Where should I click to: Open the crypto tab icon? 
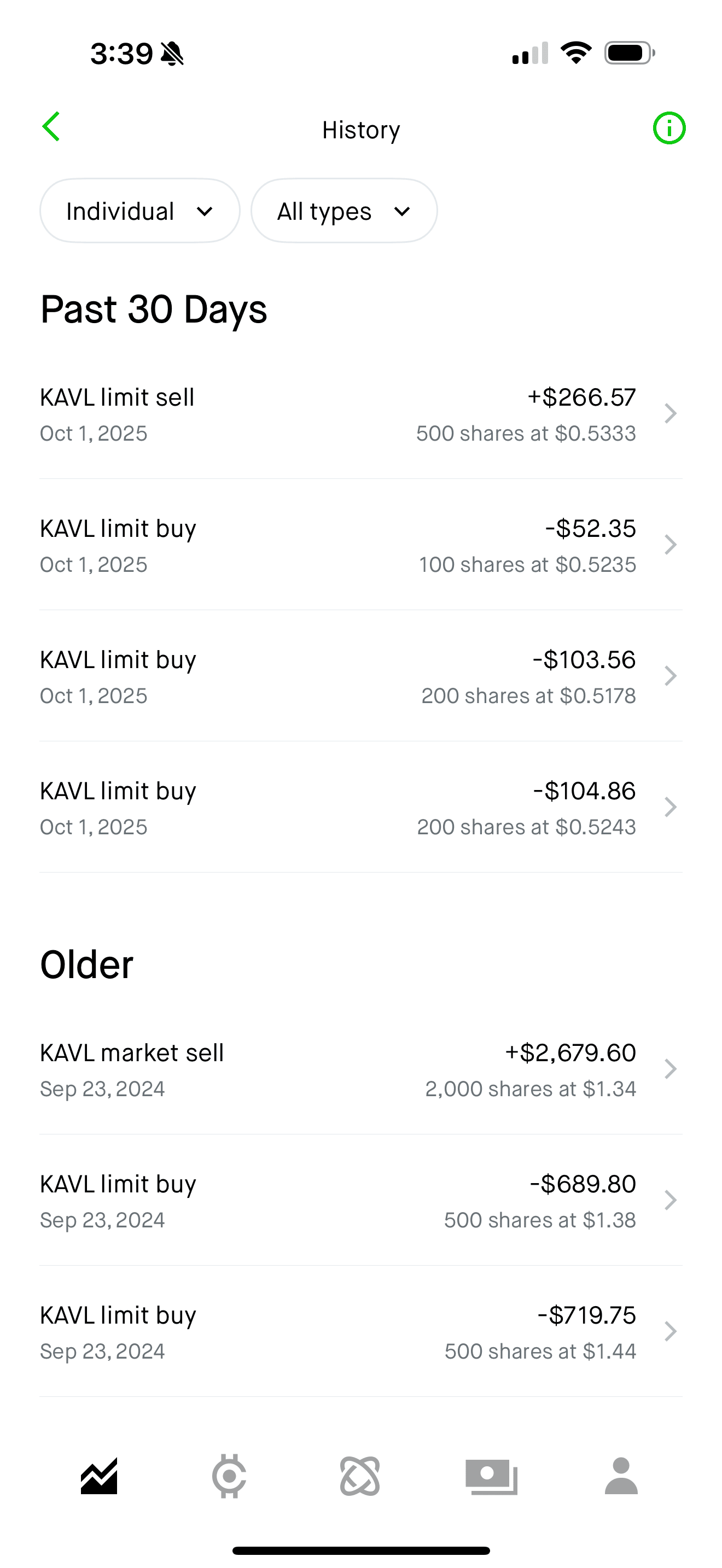(230, 1477)
